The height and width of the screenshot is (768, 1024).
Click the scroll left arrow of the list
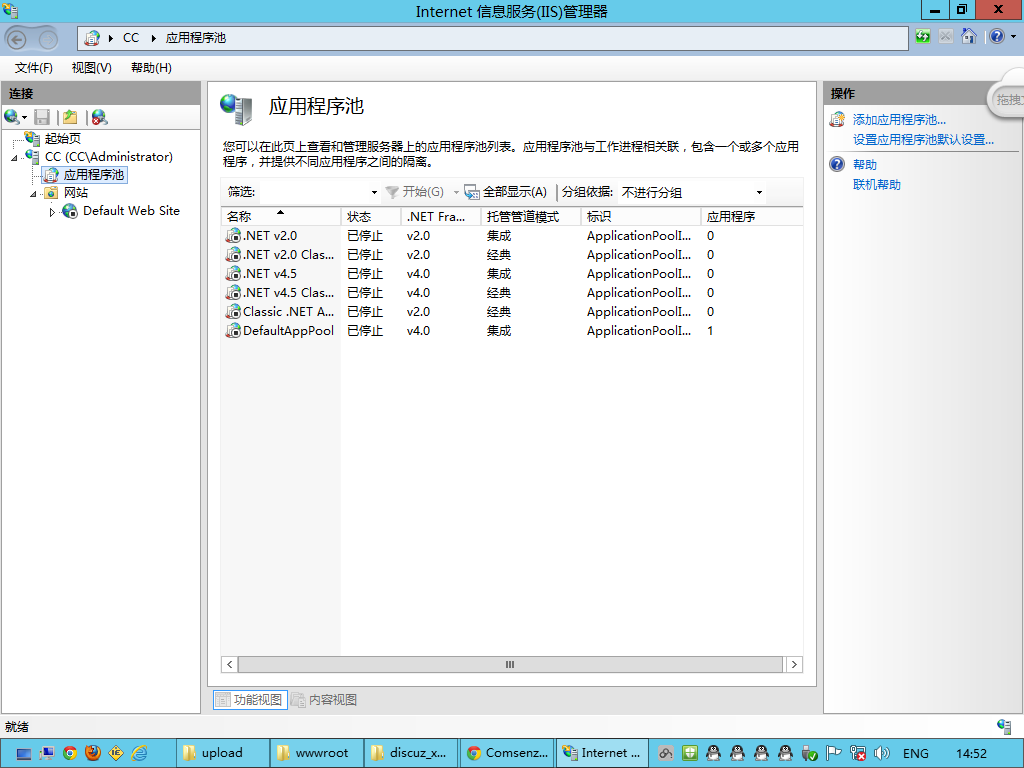click(229, 664)
